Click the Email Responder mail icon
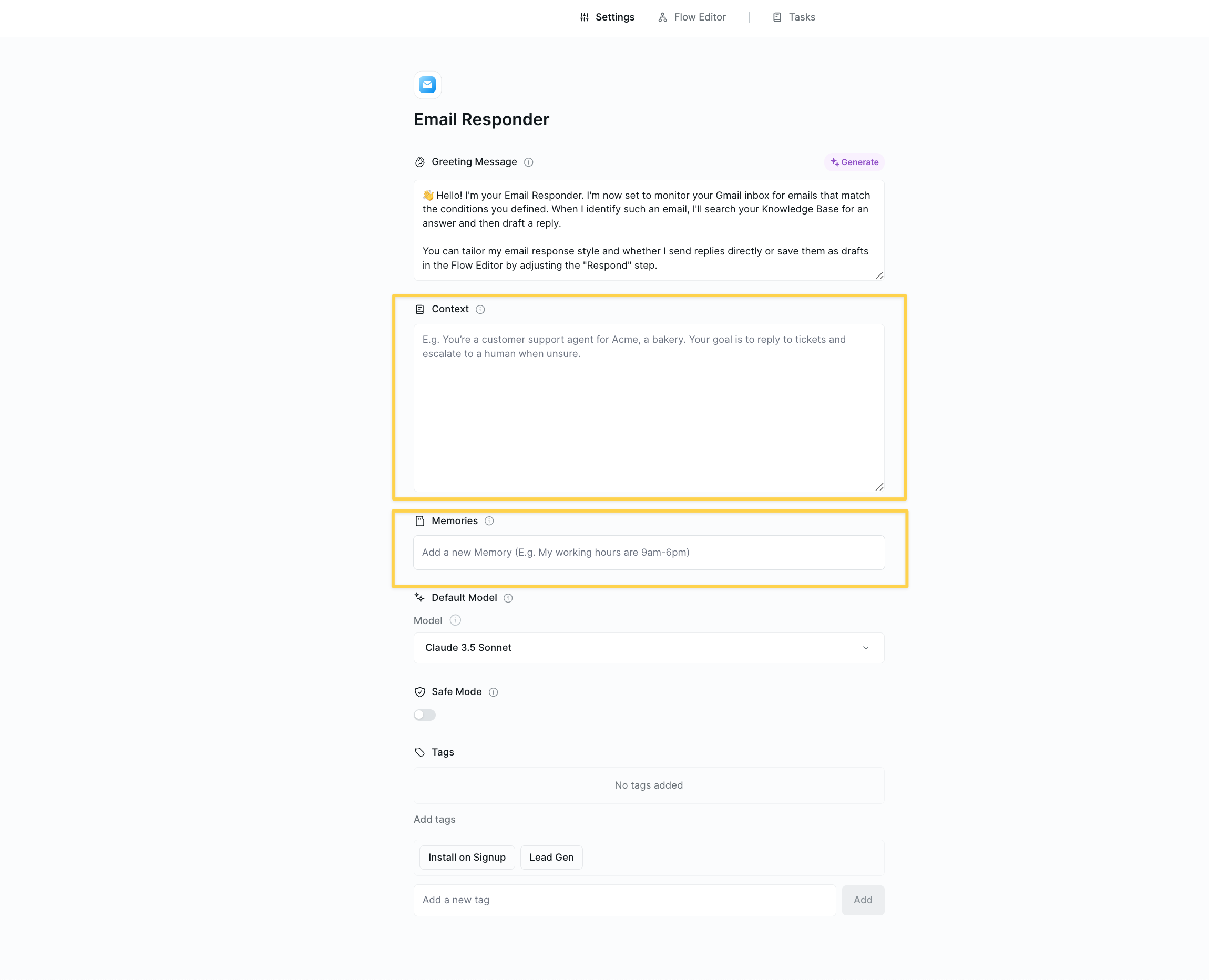Image resolution: width=1209 pixels, height=980 pixels. (427, 85)
